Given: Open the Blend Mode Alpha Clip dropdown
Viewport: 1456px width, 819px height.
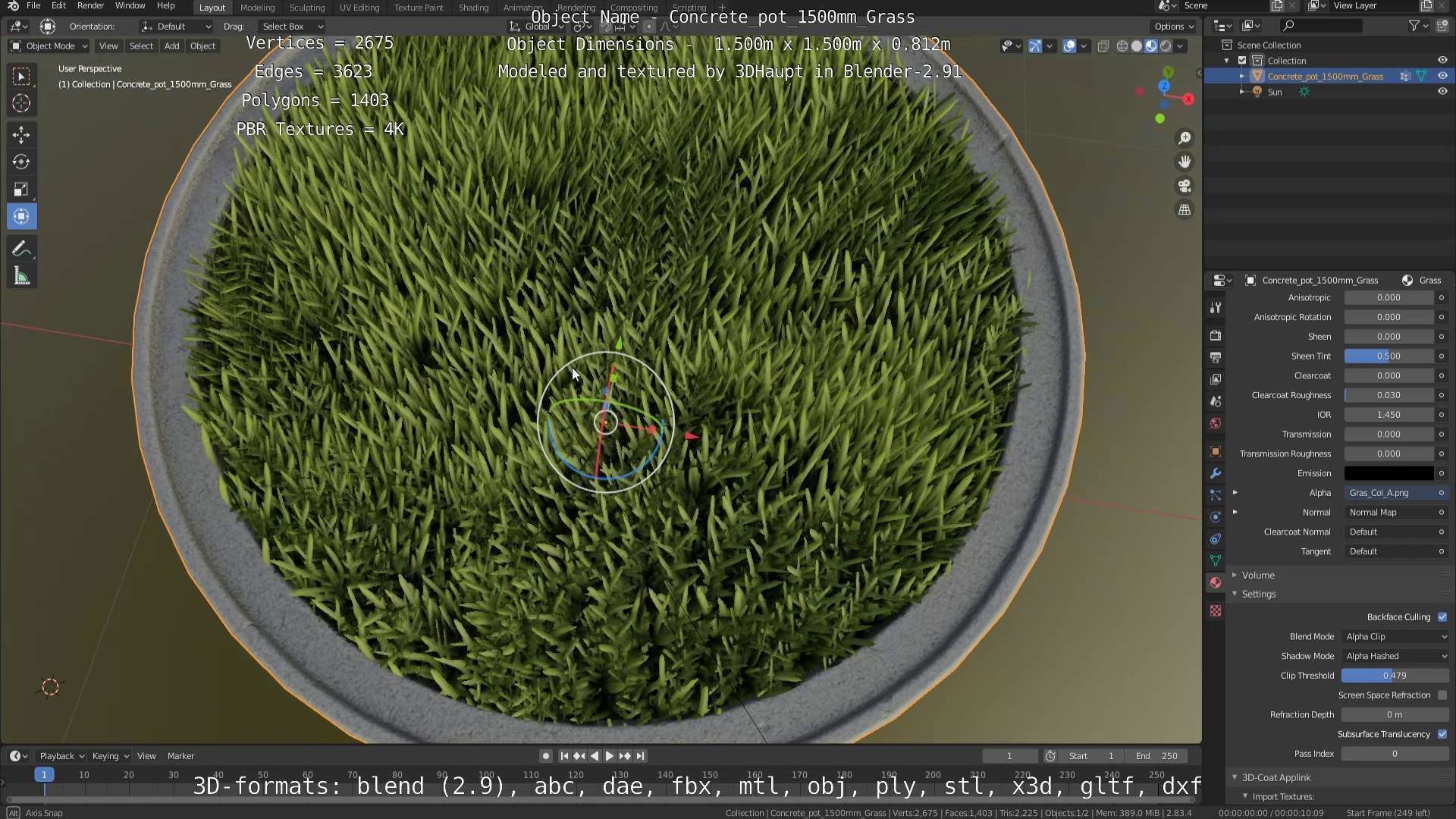Looking at the screenshot, I should pos(1395,637).
